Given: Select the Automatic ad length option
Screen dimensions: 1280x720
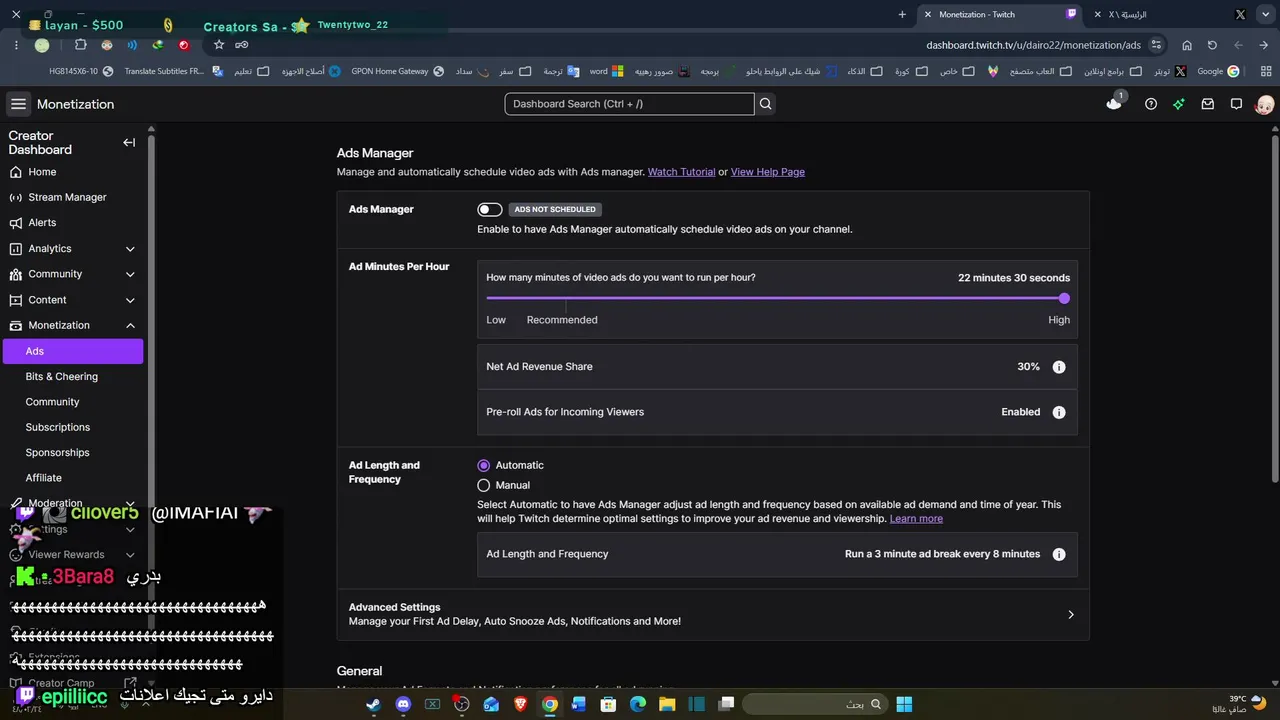Looking at the screenshot, I should [x=484, y=465].
